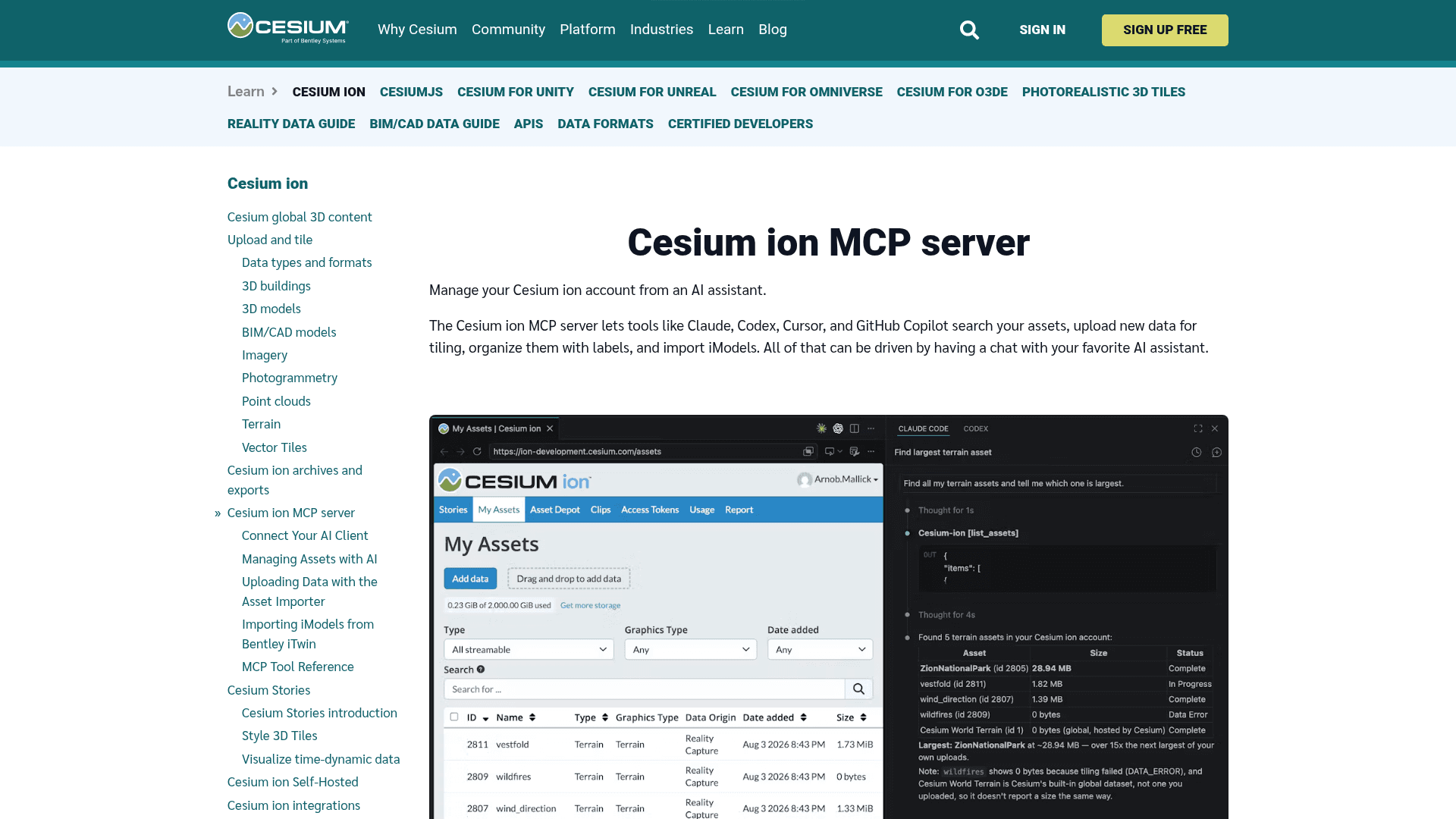Go to the Blog page
This screenshot has width=1456, height=819.
[773, 30]
